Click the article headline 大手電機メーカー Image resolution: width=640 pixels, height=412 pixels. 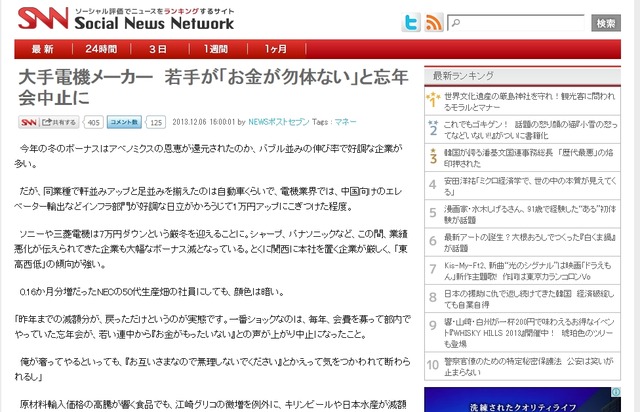pyautogui.click(x=213, y=87)
